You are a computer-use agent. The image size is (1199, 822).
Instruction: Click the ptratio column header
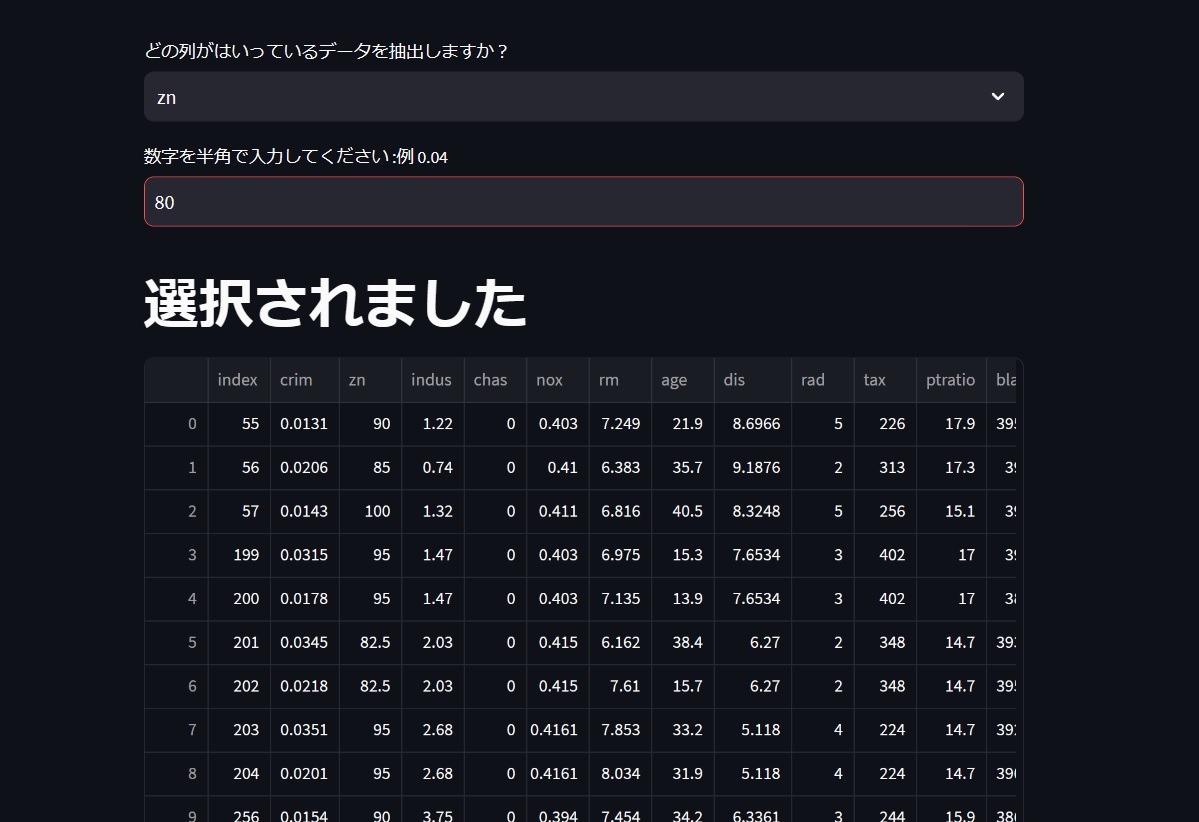950,380
